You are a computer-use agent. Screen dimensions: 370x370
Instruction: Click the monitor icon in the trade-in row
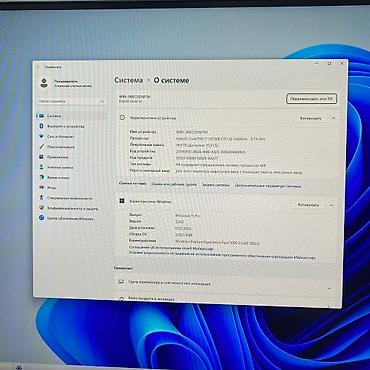pos(121,282)
